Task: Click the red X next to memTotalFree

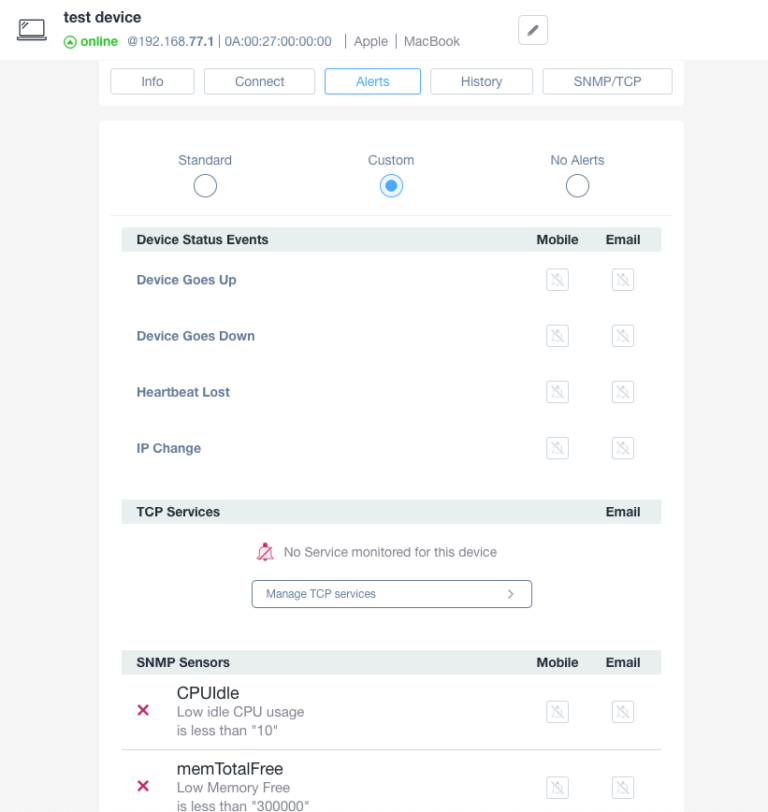Action: pos(143,786)
